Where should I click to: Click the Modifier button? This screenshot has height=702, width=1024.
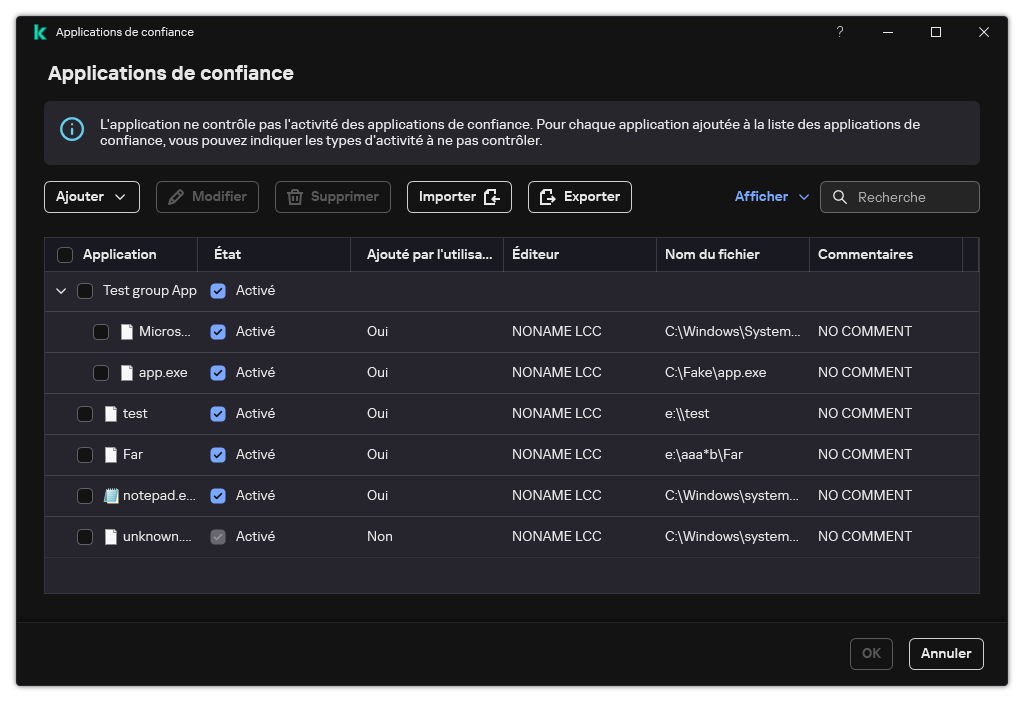(x=207, y=197)
